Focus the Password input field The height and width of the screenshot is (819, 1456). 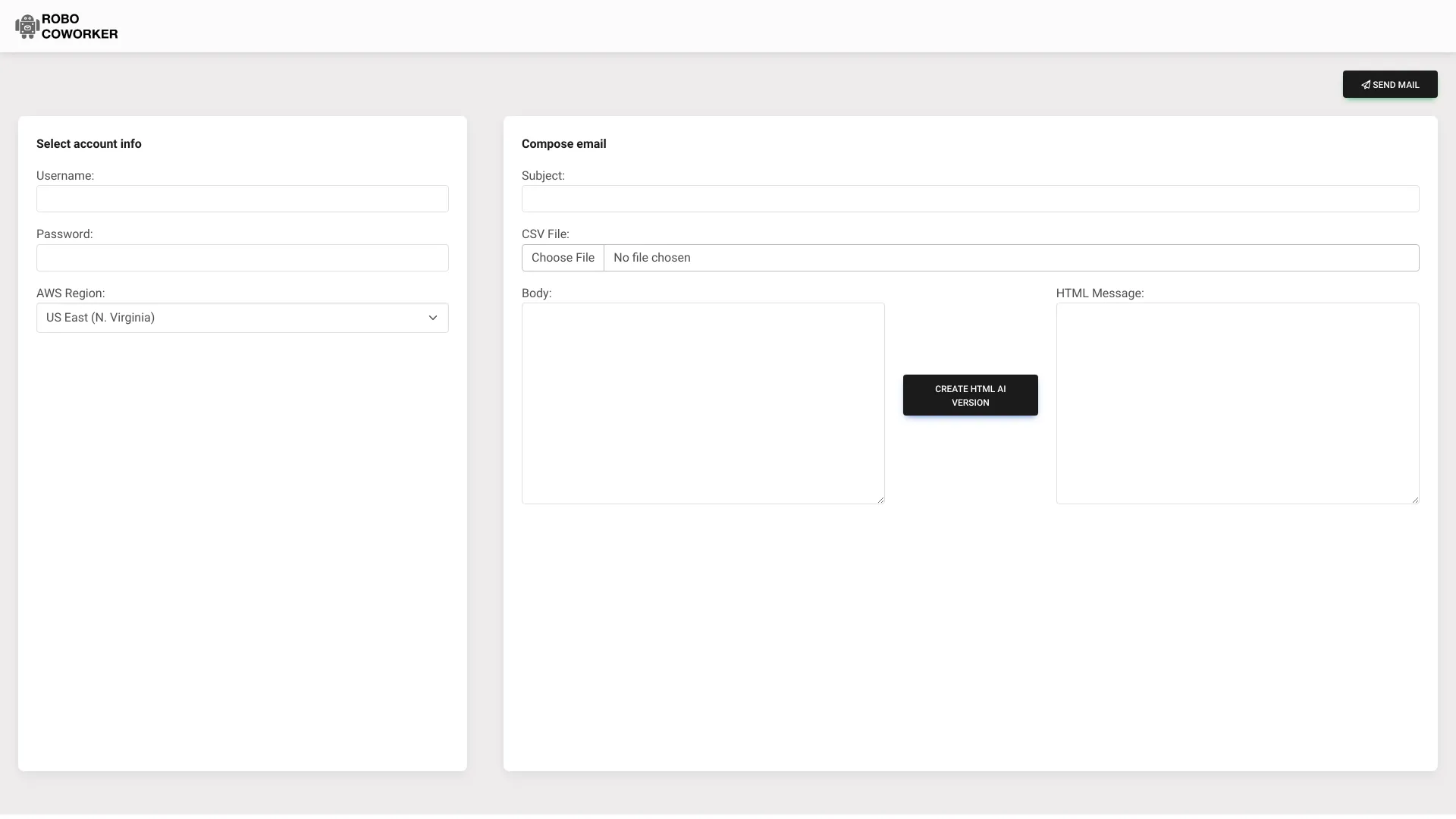click(x=242, y=258)
